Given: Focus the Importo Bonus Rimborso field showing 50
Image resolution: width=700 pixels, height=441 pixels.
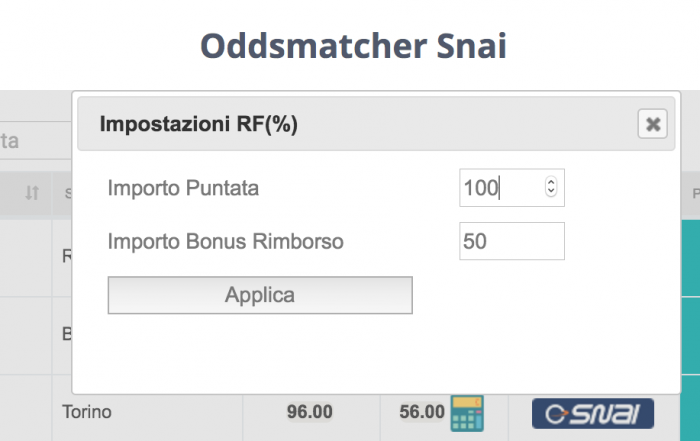Looking at the screenshot, I should tap(512, 241).
